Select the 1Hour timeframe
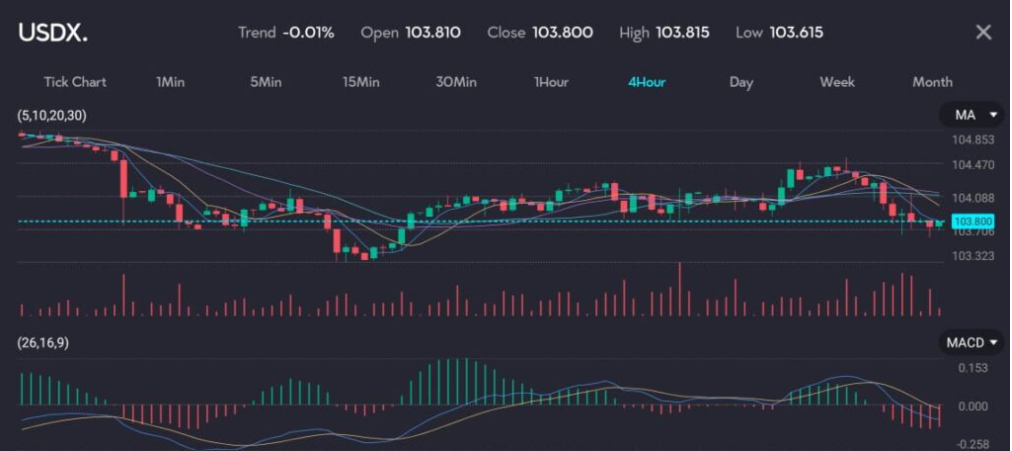The height and width of the screenshot is (451, 1012). click(550, 82)
